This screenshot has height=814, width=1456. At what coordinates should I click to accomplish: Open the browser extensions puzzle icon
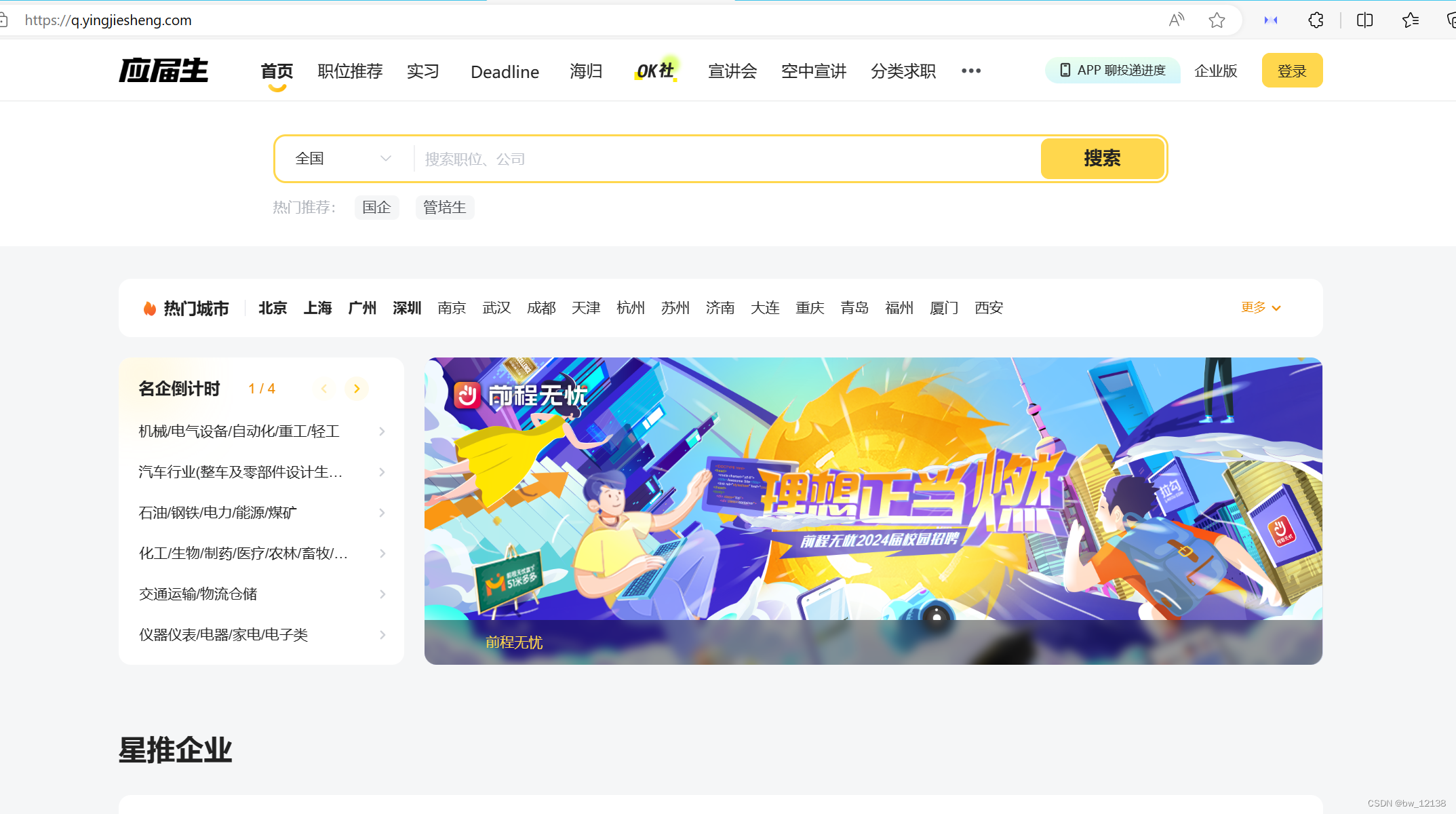[1316, 20]
